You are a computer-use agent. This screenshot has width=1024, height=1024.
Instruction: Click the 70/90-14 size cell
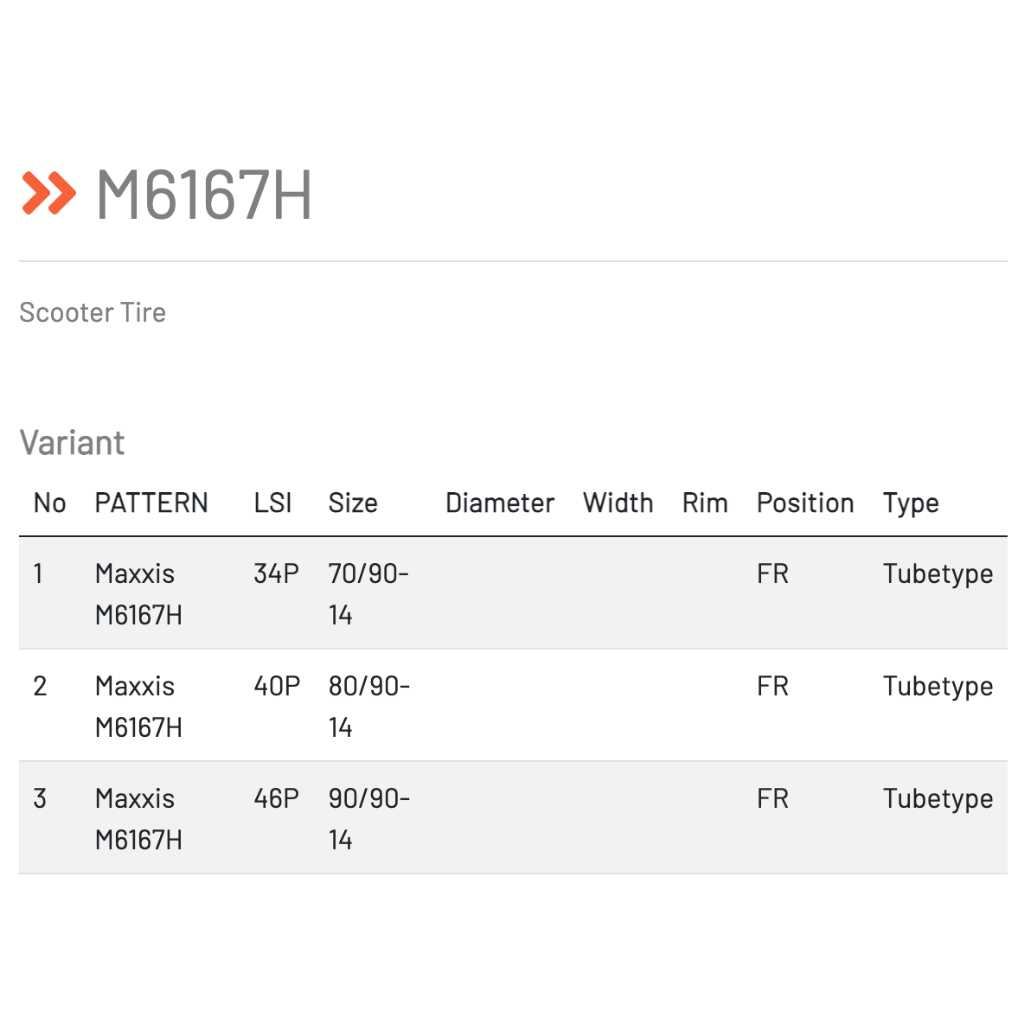368,594
